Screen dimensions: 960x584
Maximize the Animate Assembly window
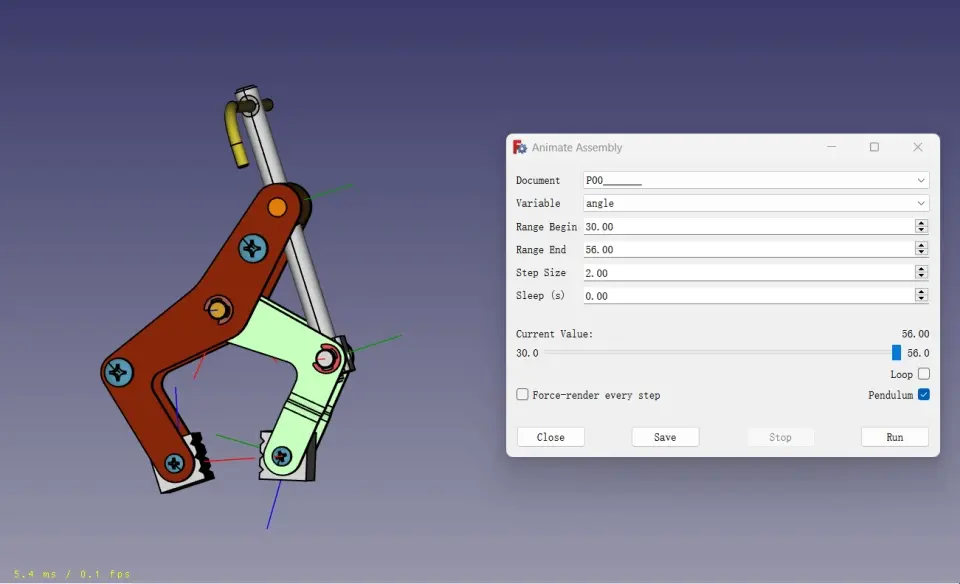click(x=874, y=147)
